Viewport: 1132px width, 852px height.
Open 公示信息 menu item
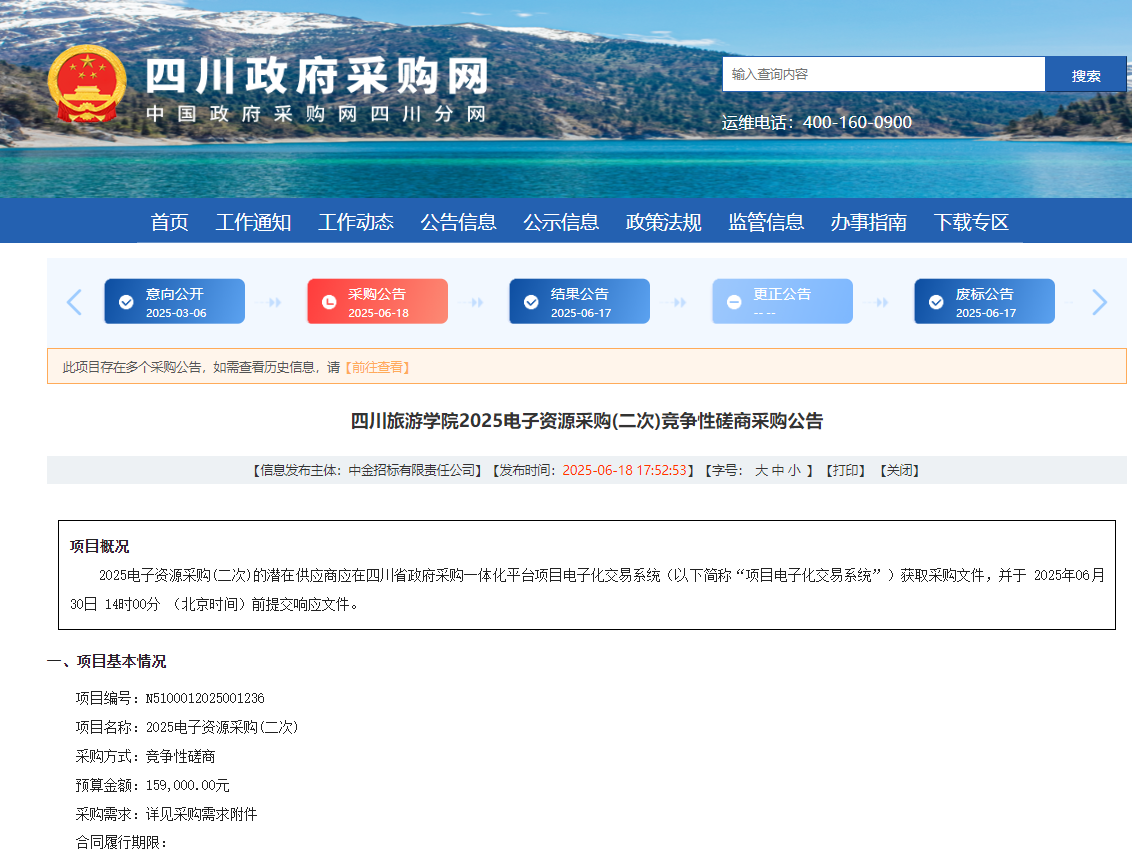[561, 222]
